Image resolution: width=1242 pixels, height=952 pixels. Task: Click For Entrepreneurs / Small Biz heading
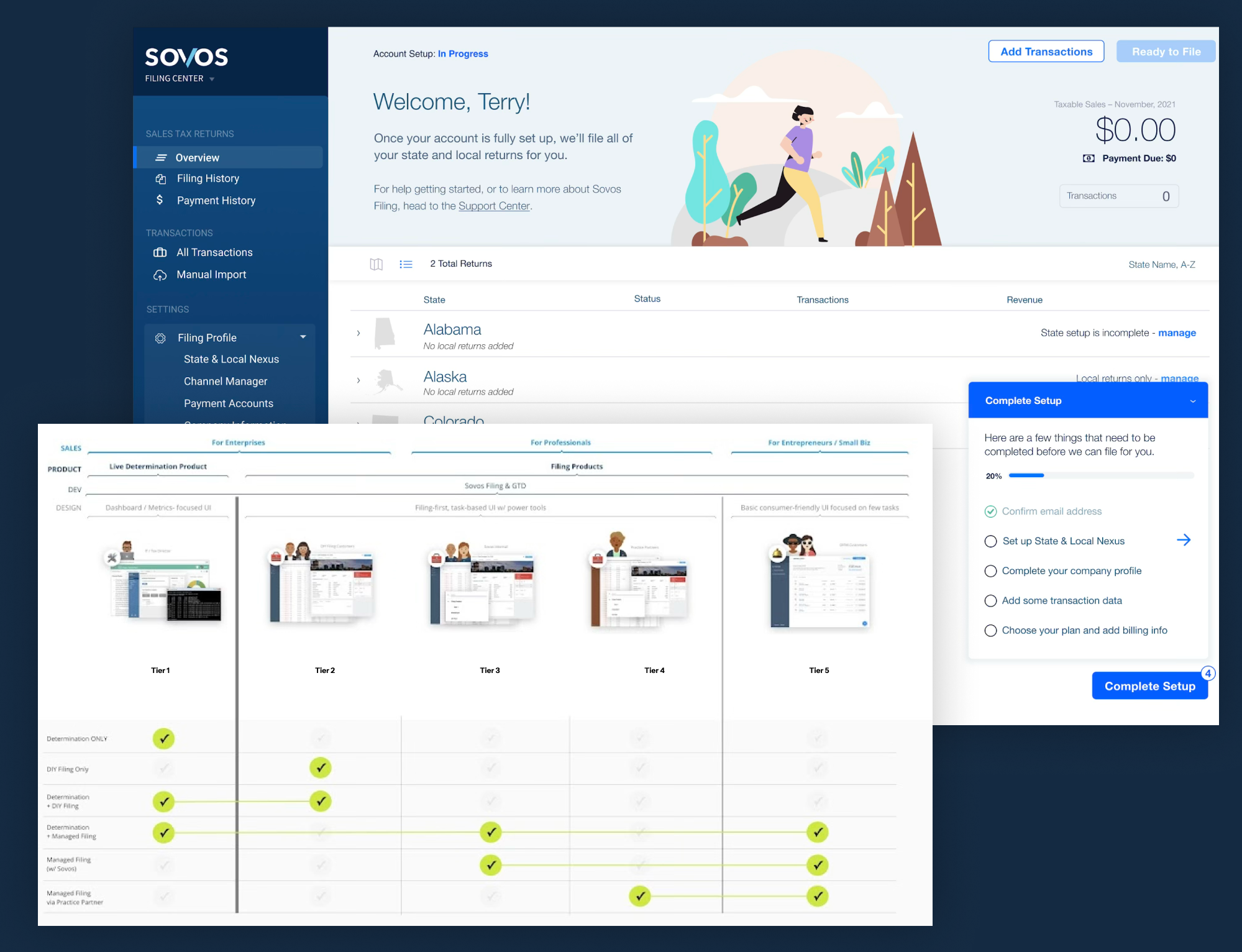click(819, 442)
